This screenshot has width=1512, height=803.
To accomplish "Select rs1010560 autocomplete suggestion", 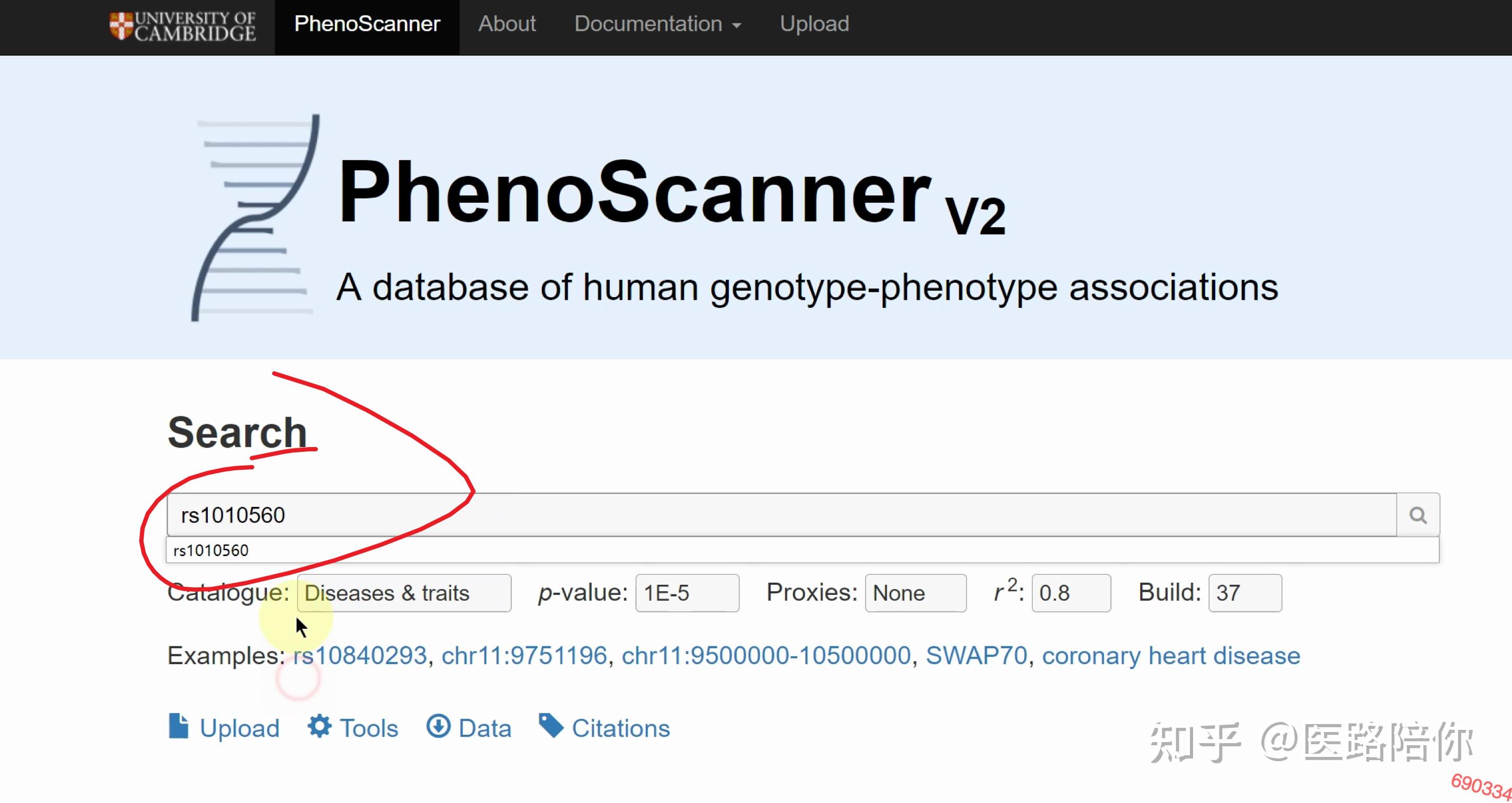I will coord(211,550).
